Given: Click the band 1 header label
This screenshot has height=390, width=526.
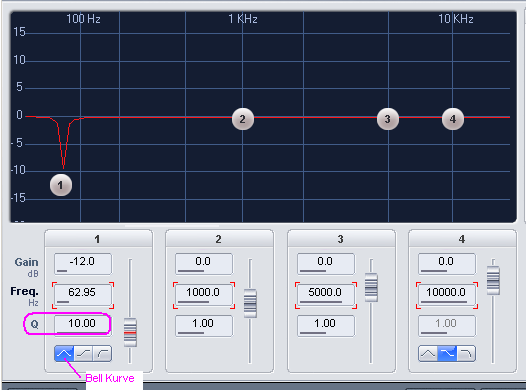Looking at the screenshot, I should coord(98,239).
